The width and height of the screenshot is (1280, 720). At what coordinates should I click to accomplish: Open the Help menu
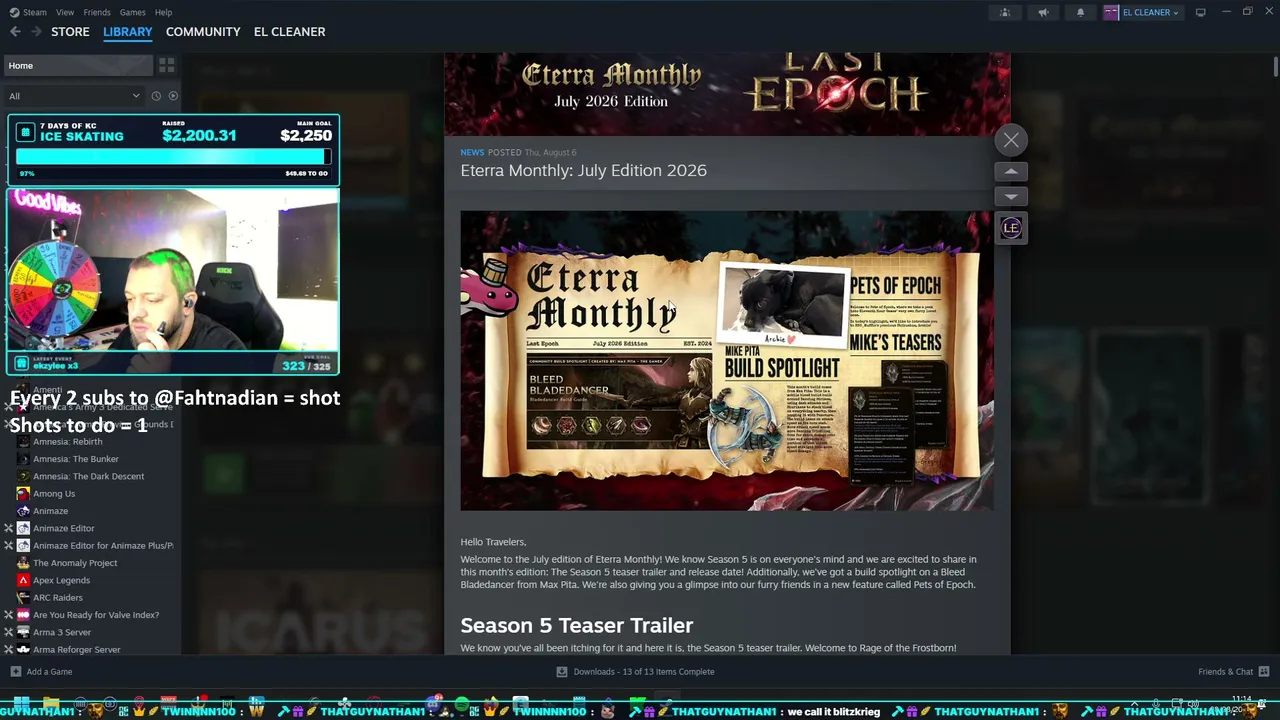click(163, 12)
